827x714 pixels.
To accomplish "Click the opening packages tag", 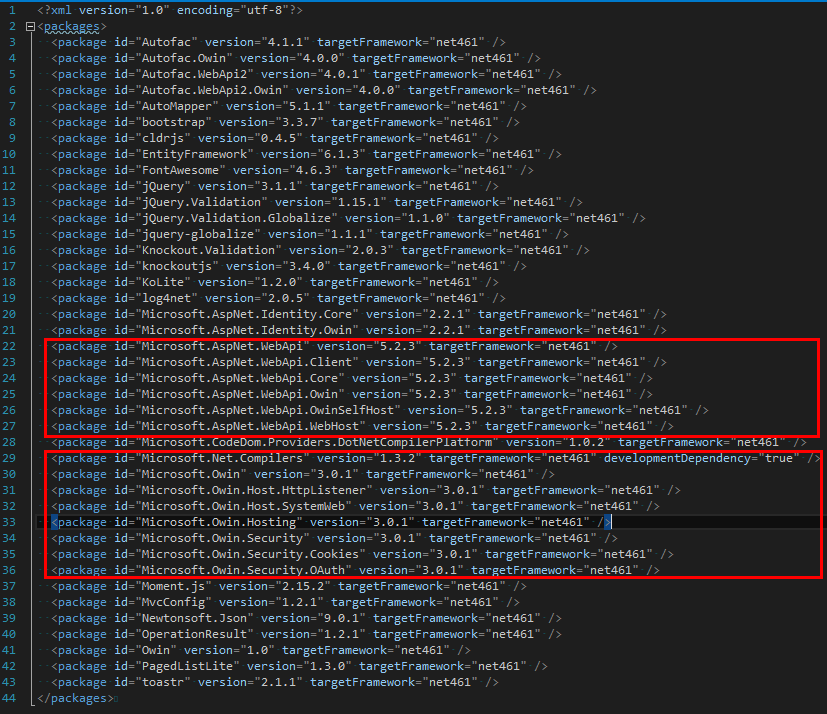I will [x=72, y=26].
